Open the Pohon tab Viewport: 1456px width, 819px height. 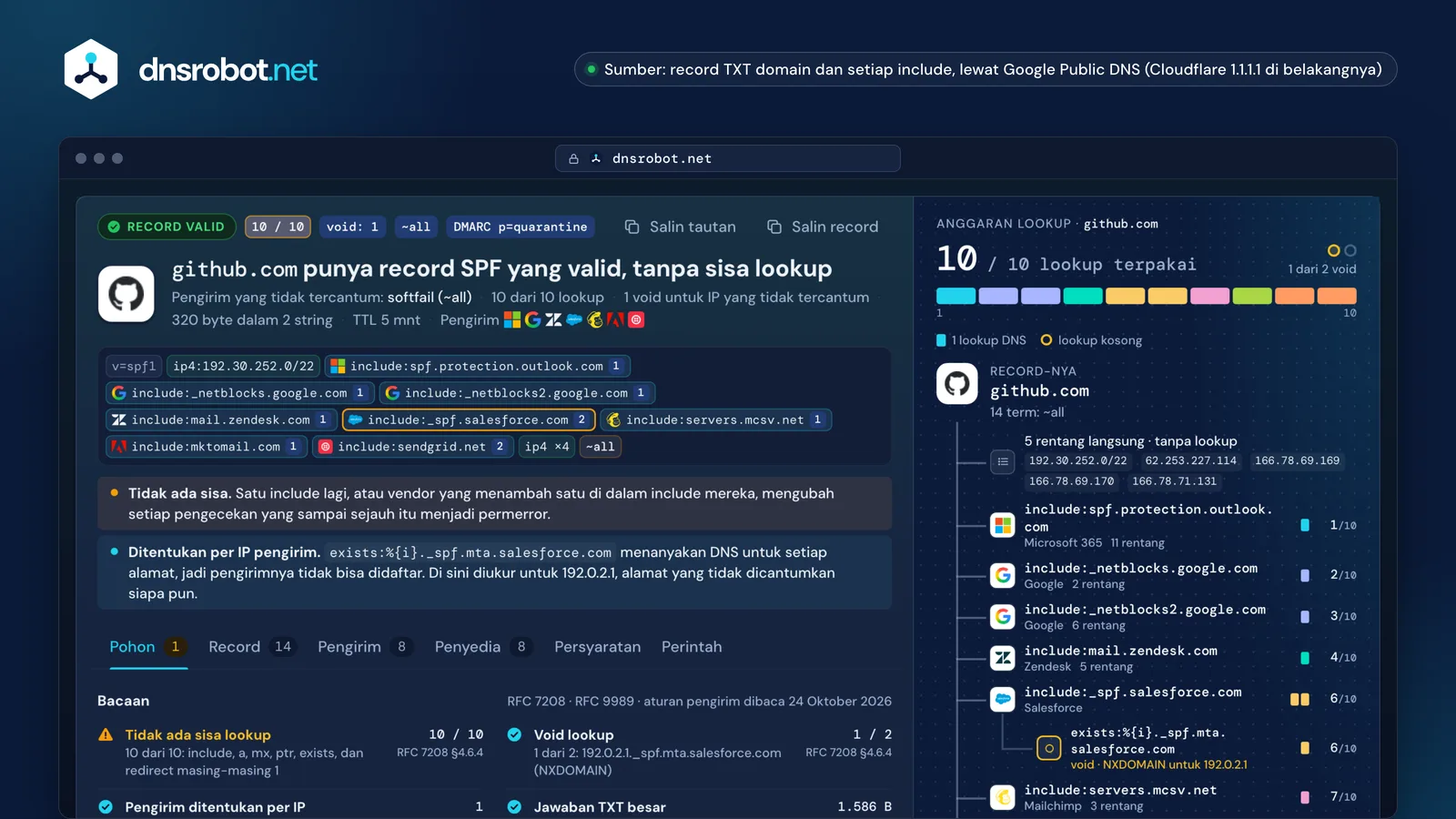coord(148,647)
